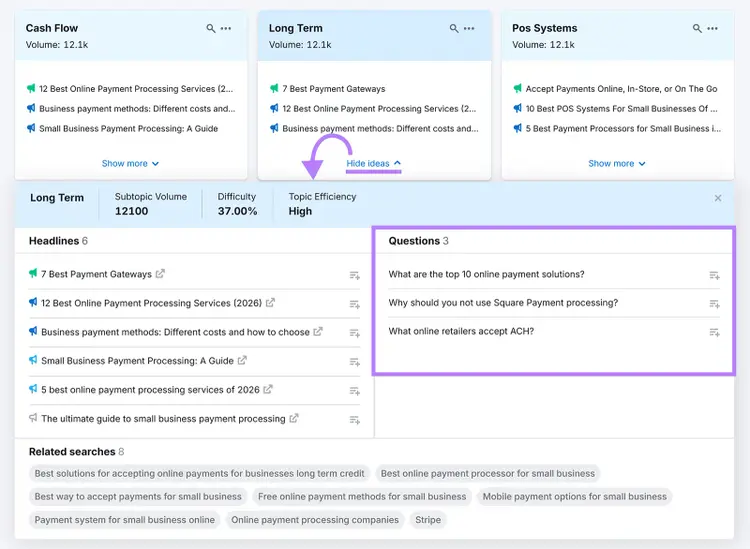
Task: Click the search icon on Pos Systems card
Action: [697, 28]
